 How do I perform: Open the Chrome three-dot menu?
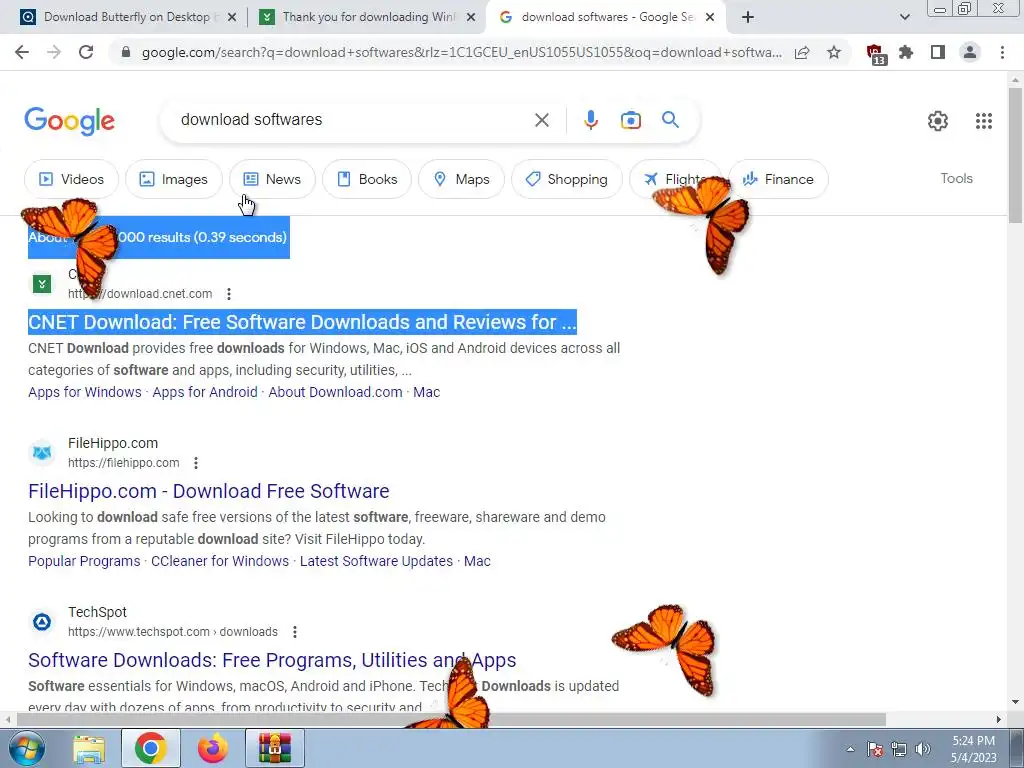pyautogui.click(x=1002, y=52)
